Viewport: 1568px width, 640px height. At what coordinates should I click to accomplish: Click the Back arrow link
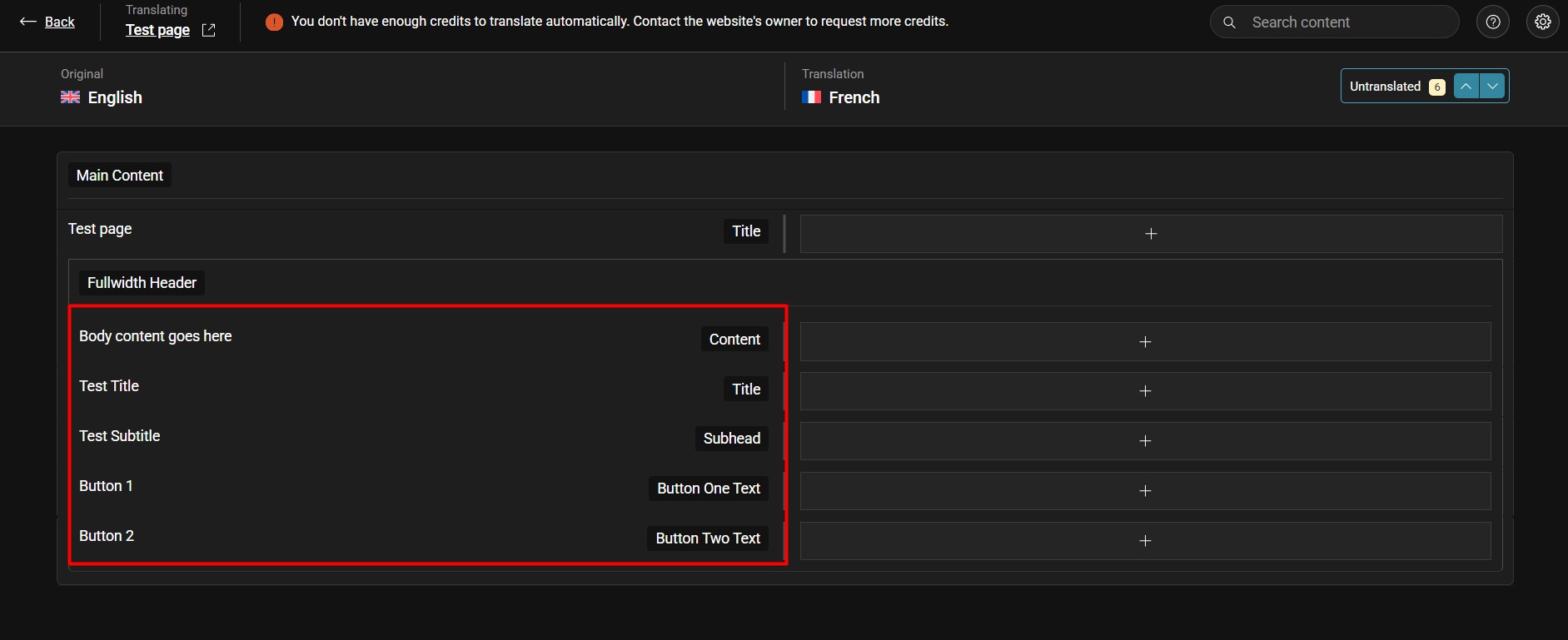click(47, 22)
